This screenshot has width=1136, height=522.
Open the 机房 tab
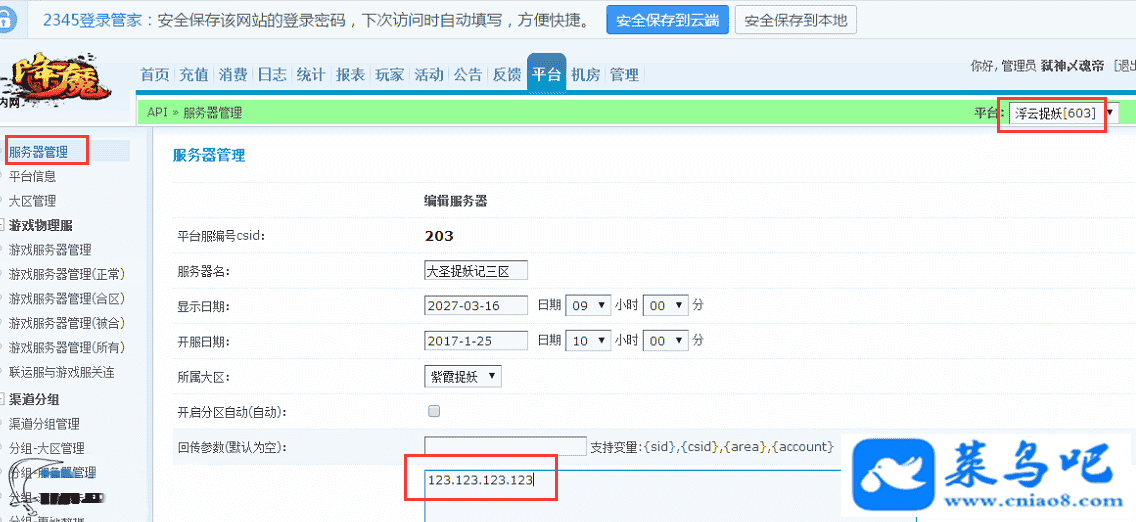(586, 75)
